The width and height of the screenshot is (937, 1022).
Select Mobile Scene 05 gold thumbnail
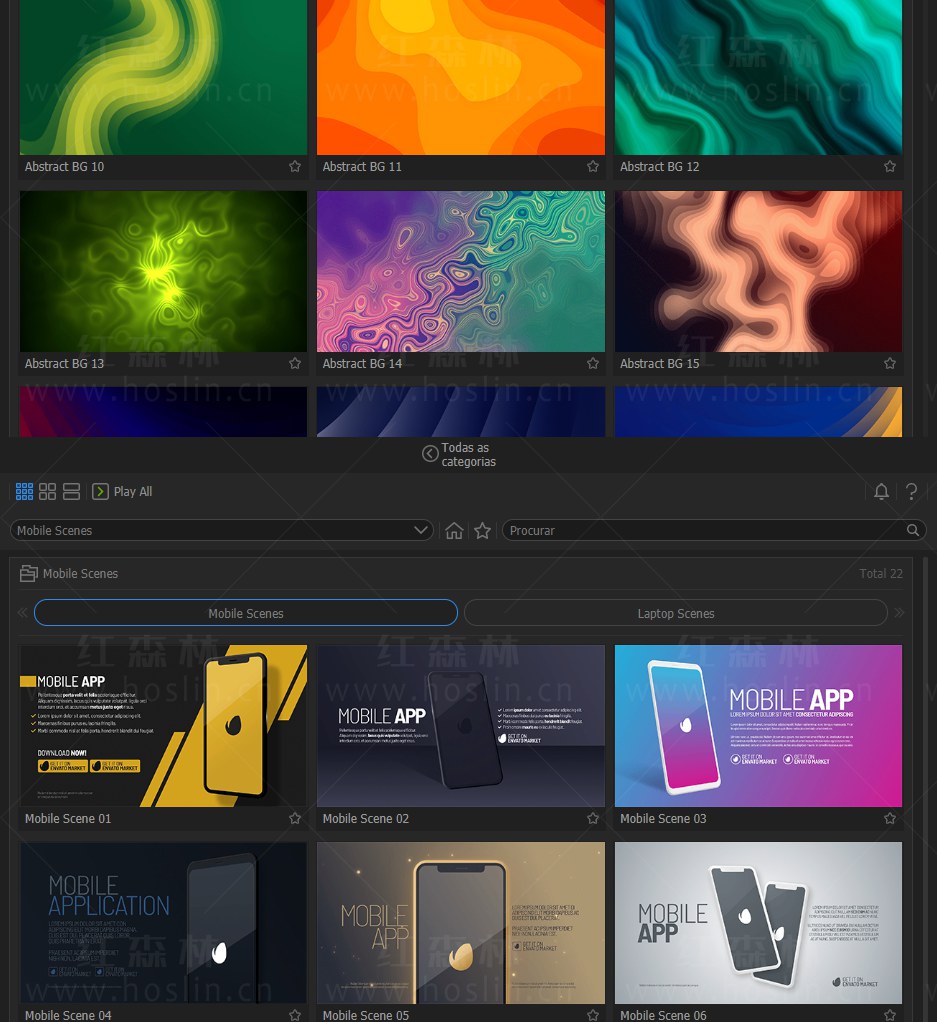[461, 923]
